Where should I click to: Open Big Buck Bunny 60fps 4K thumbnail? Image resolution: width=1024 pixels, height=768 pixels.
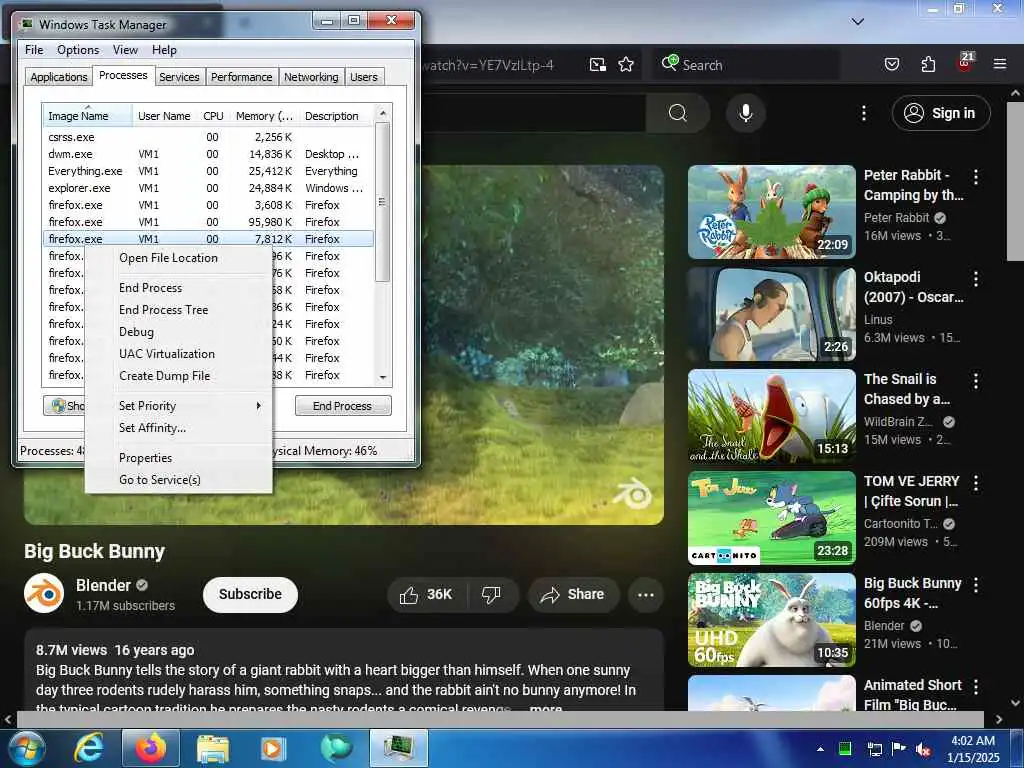pos(771,620)
